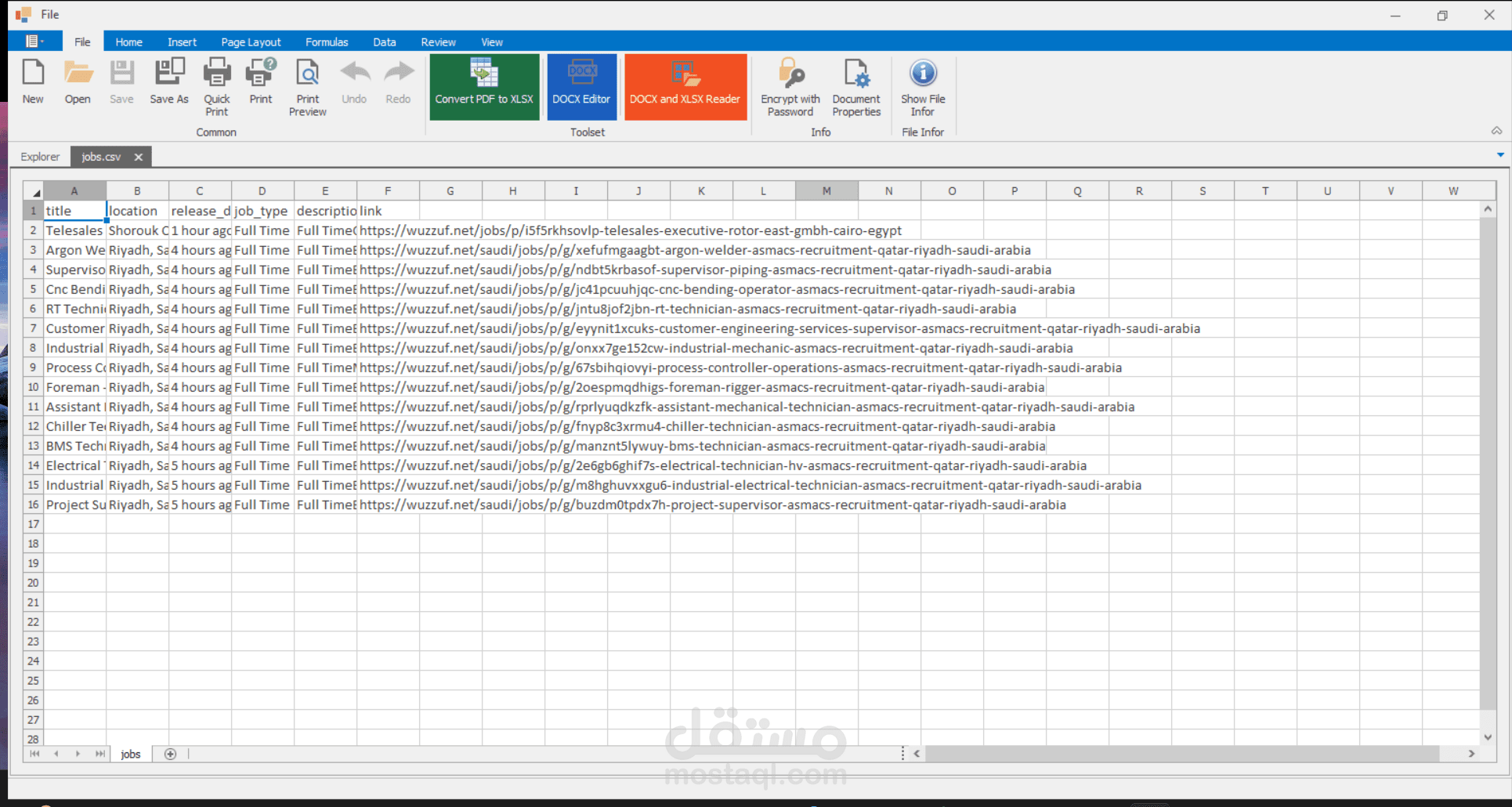The width and height of the screenshot is (1512, 807).
Task: Open the Insert ribbon tab
Action: point(182,42)
